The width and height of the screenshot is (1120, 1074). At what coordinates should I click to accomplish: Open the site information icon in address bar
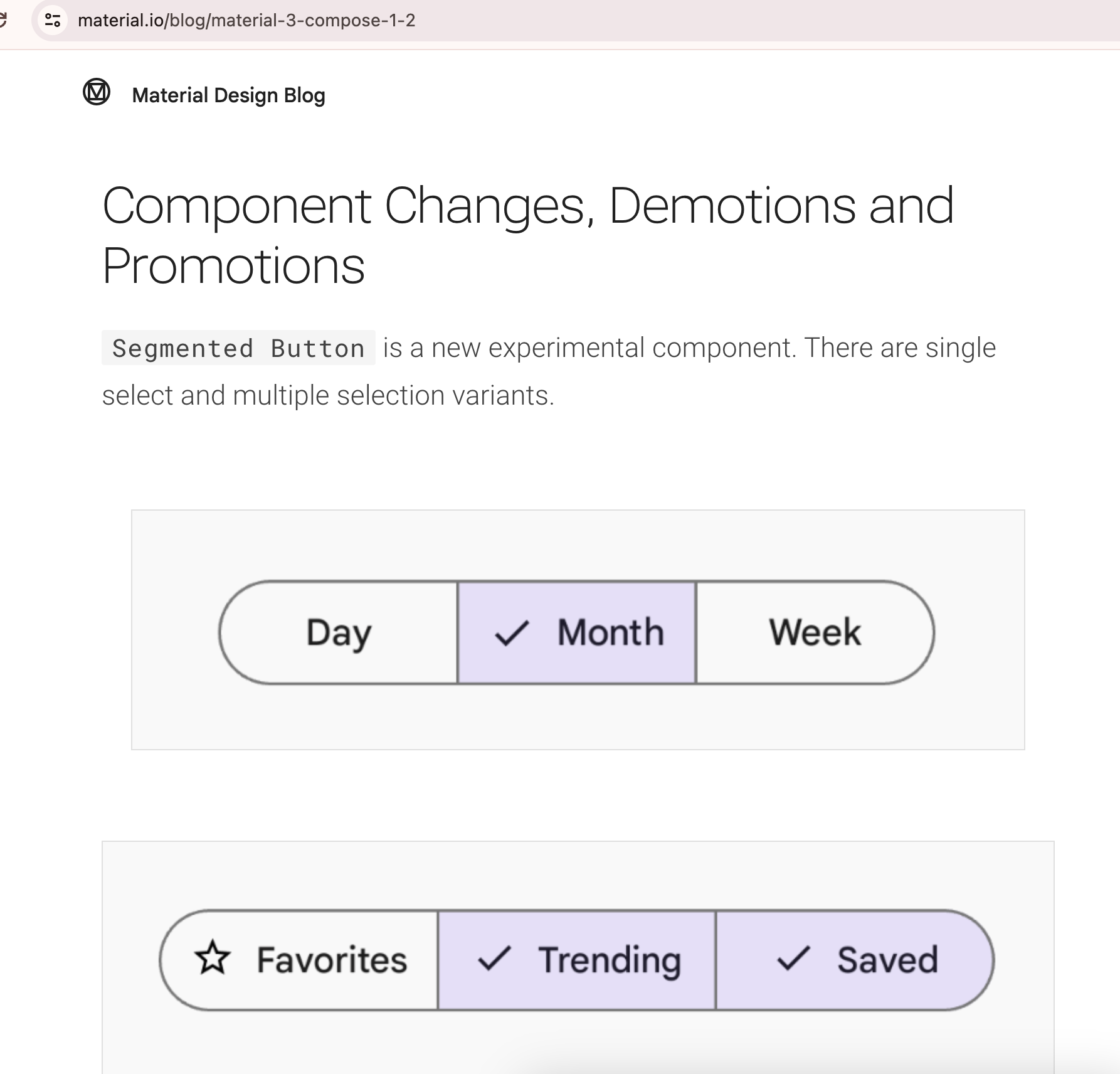[x=53, y=20]
